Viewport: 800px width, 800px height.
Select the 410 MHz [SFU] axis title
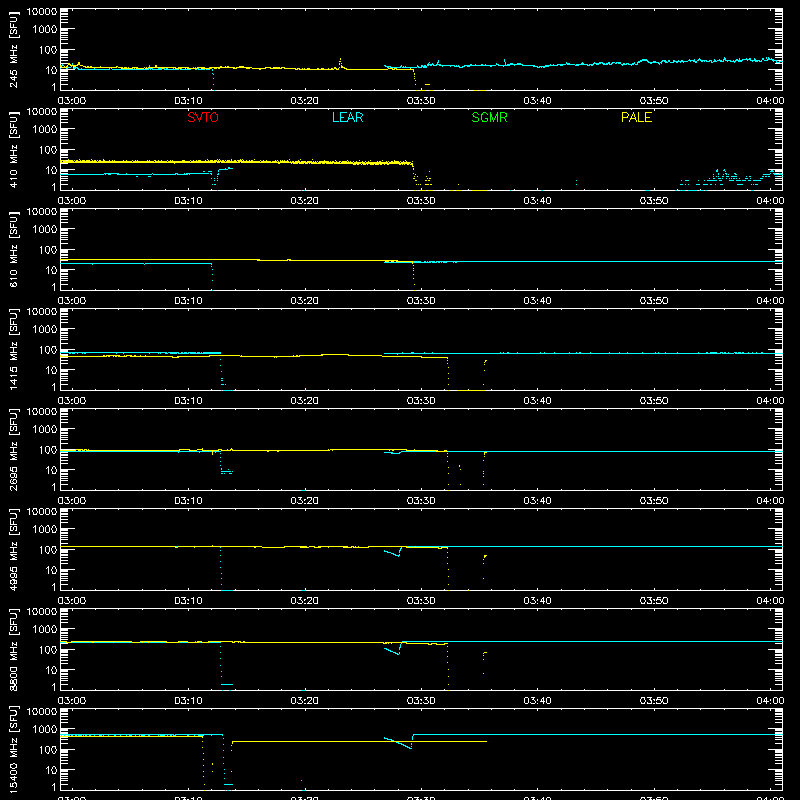[14, 150]
